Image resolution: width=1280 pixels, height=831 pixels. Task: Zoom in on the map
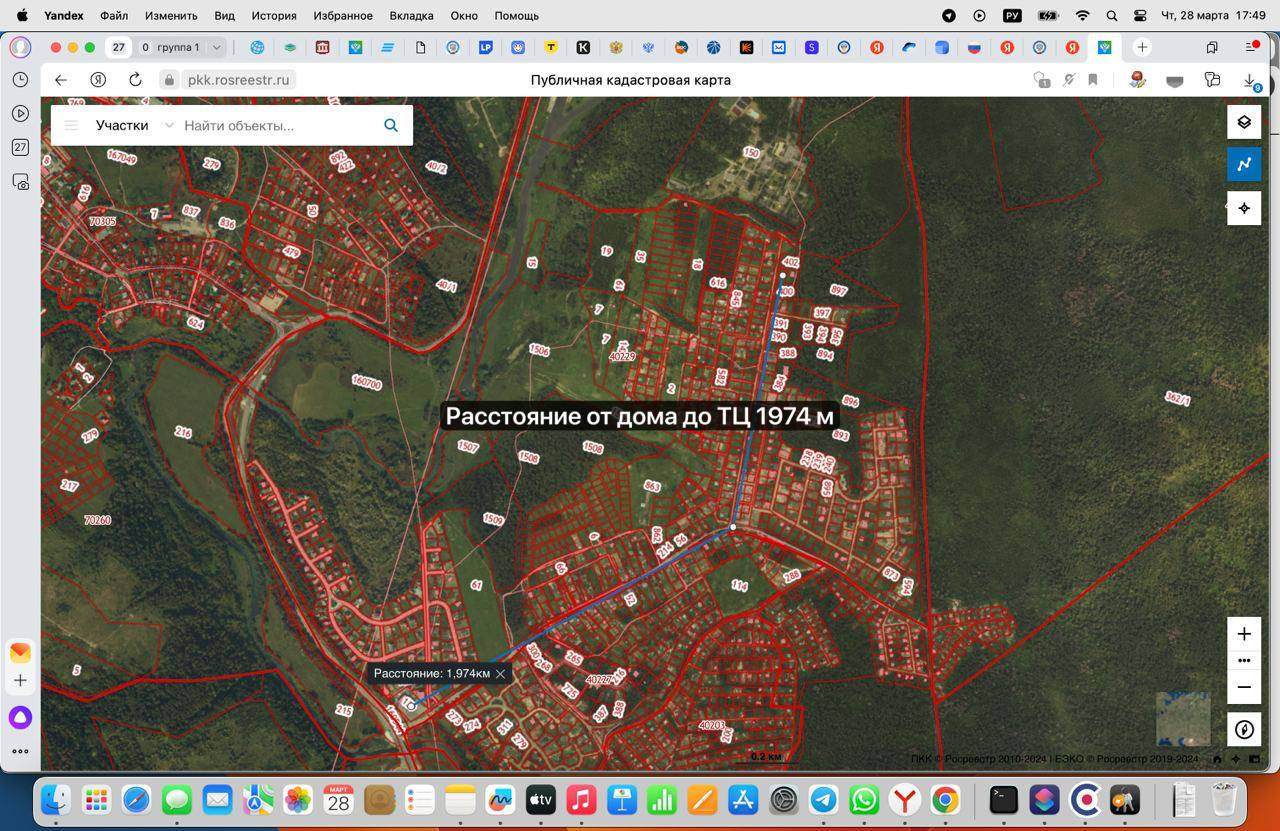(1244, 634)
